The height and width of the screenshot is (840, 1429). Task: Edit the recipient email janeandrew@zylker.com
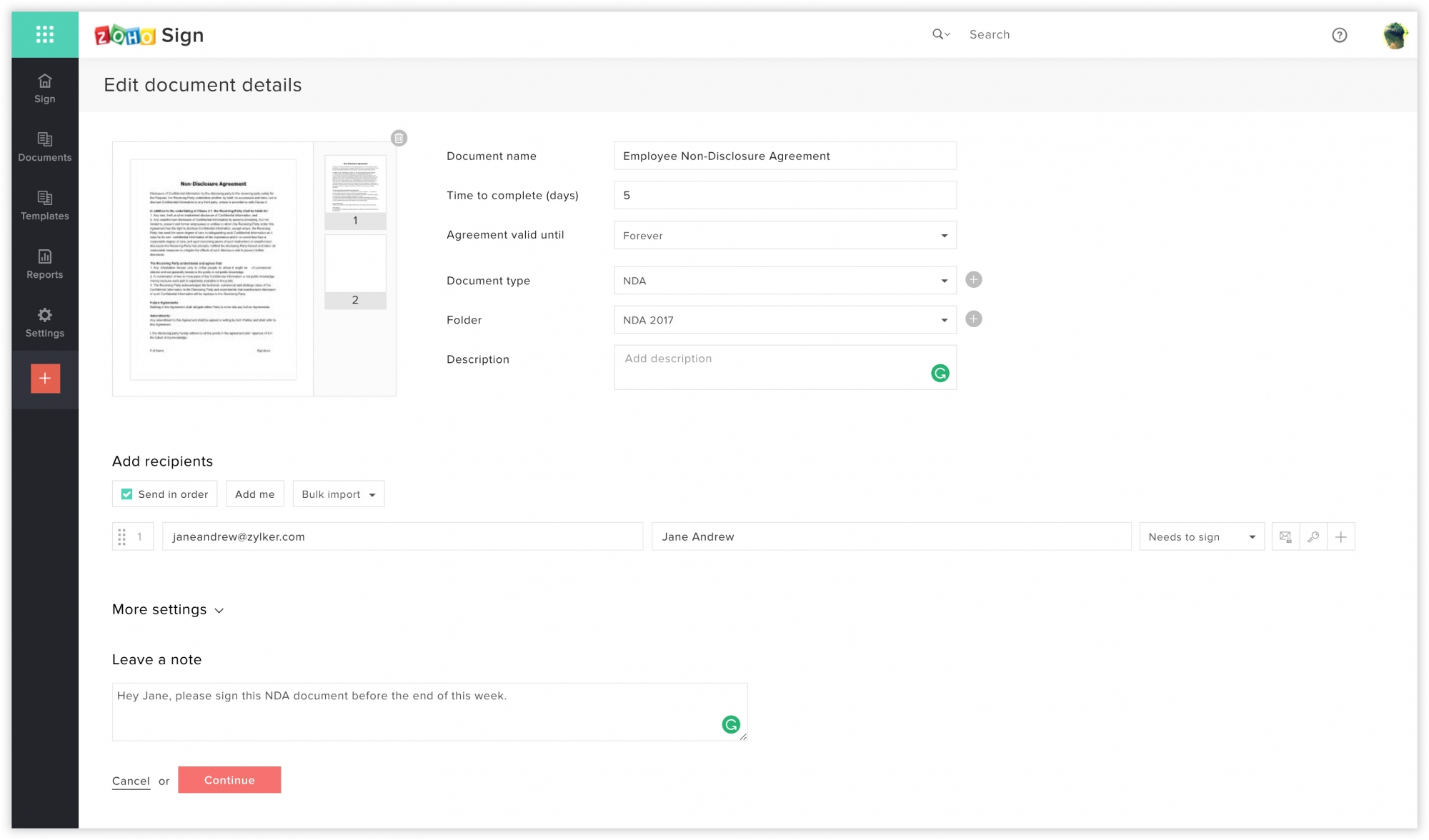click(403, 536)
